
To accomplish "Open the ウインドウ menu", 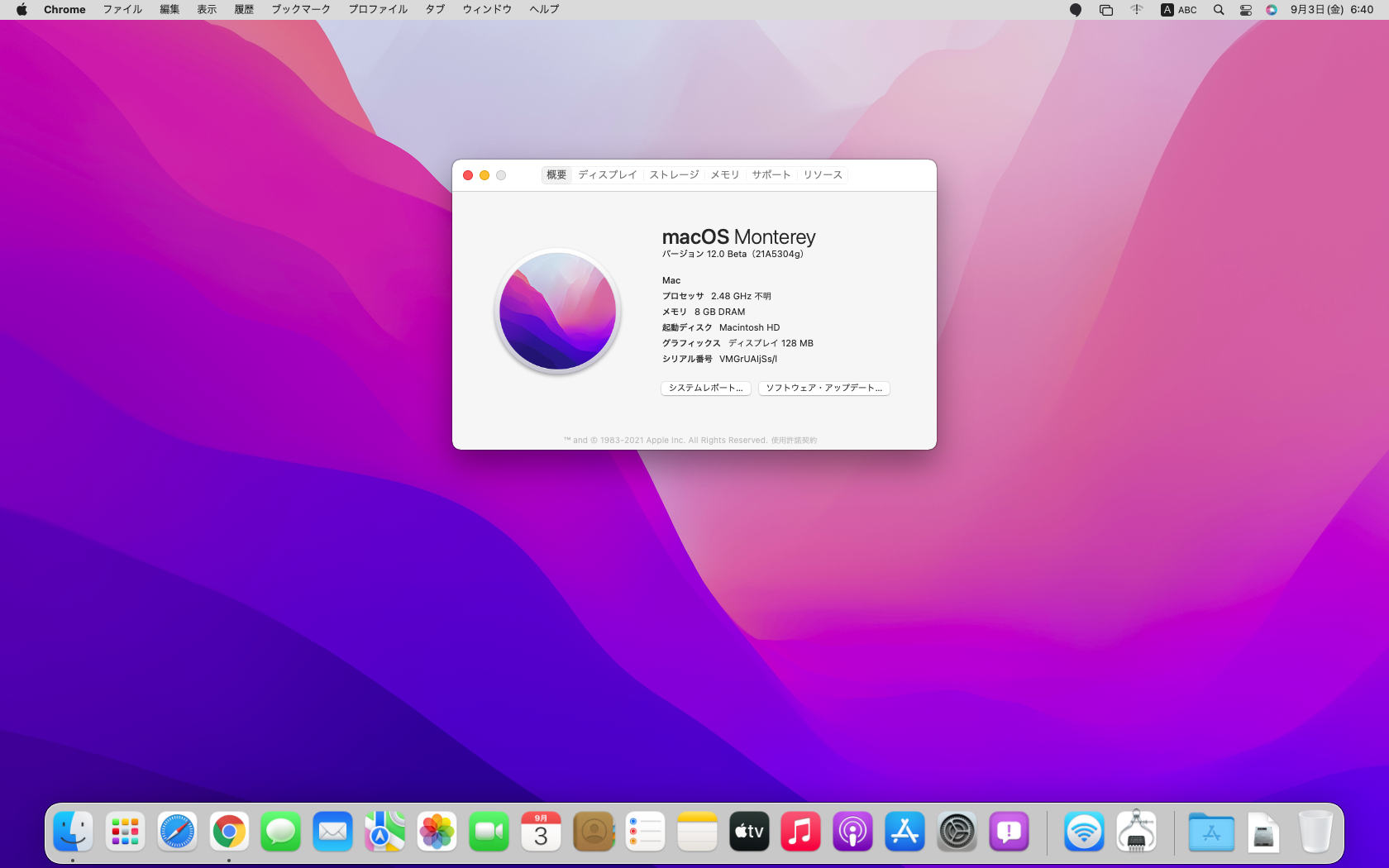I will point(487,10).
